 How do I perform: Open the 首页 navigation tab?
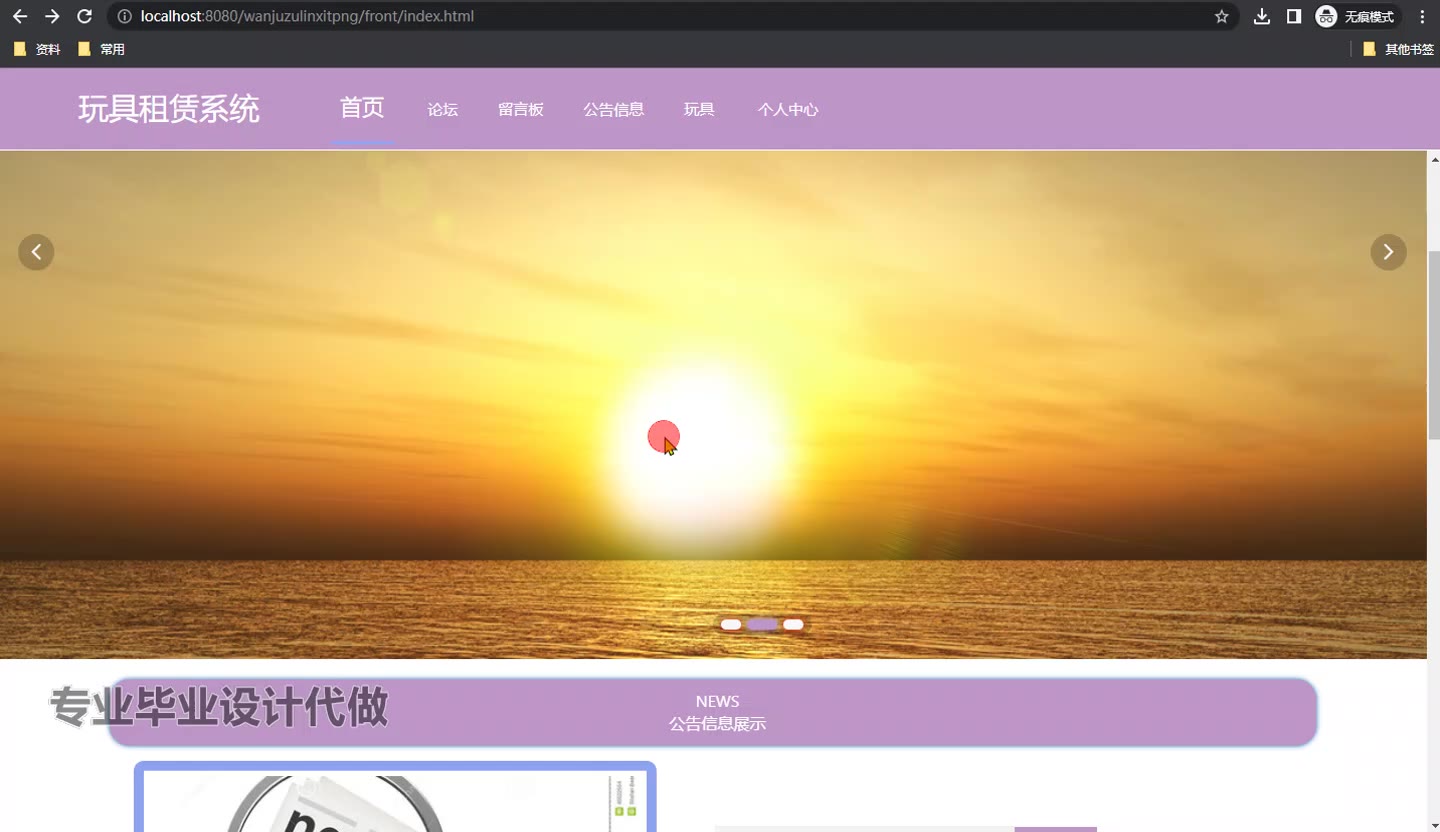click(362, 108)
